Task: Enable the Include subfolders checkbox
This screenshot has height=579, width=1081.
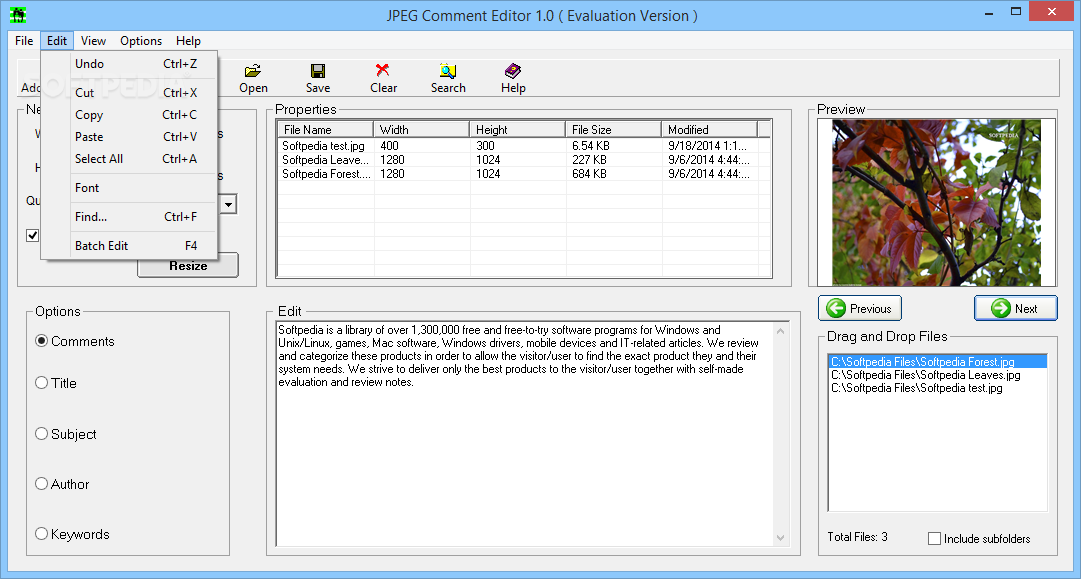Action: point(934,538)
